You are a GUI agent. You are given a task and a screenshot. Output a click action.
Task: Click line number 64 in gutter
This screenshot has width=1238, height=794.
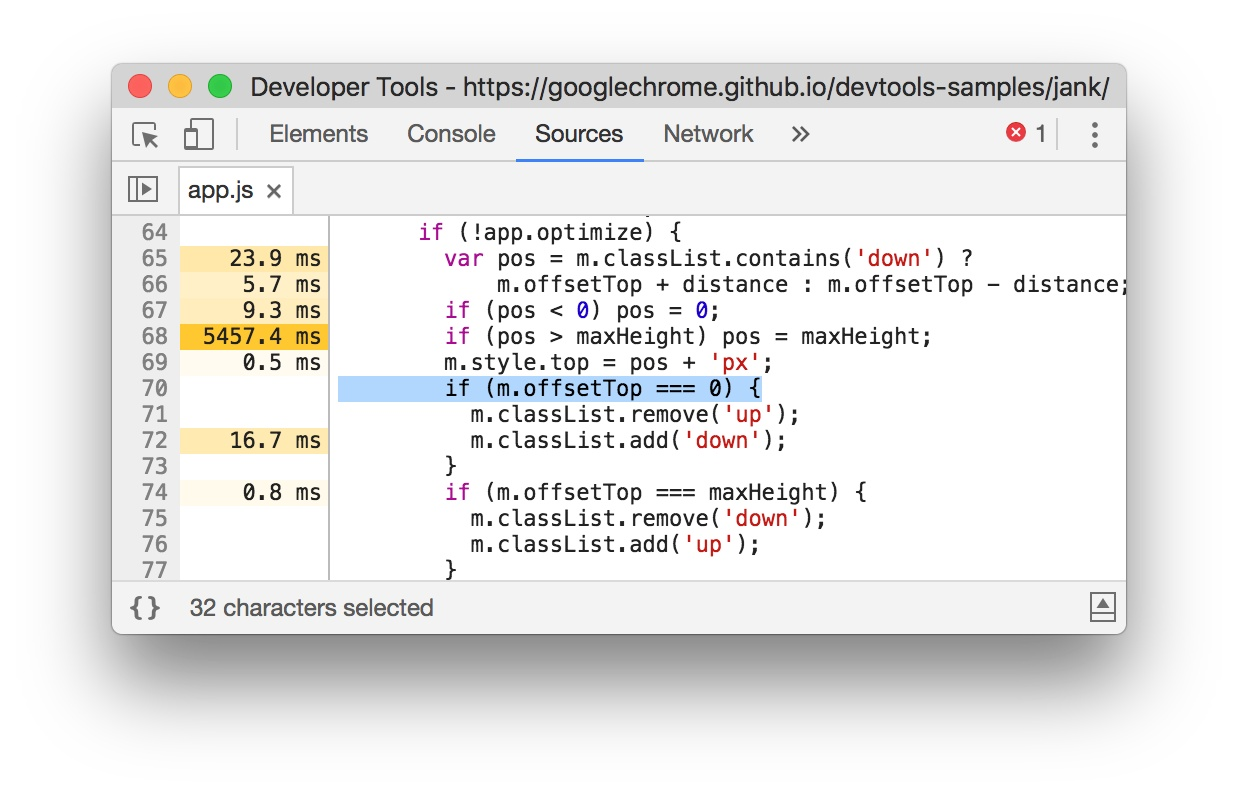pos(154,232)
